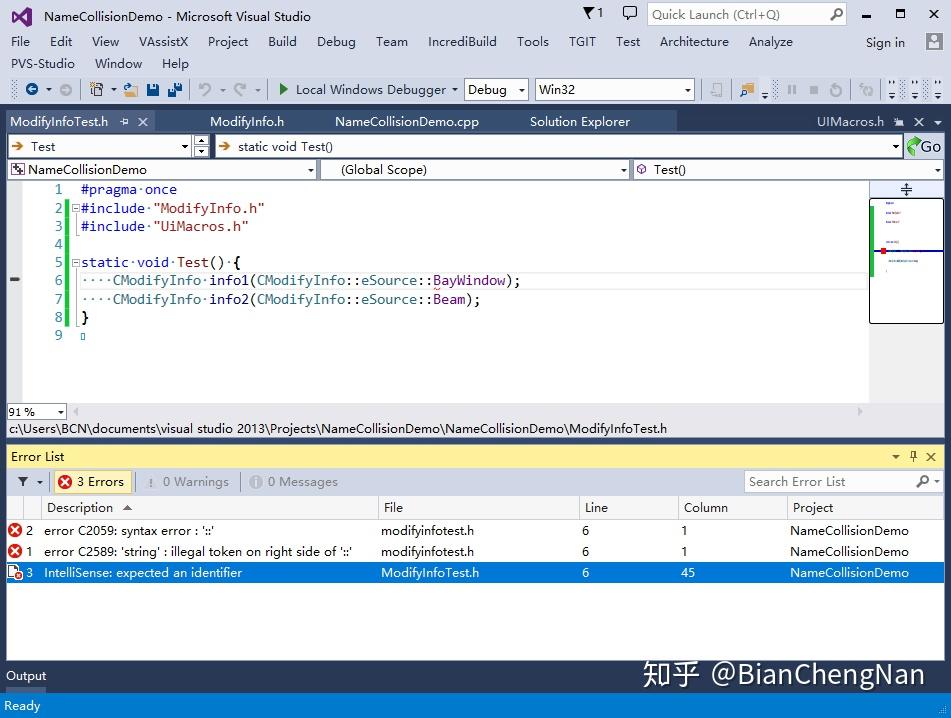Pin the ModifyInfoTest.h tab
Screen dimensions: 951x718
click(125, 122)
